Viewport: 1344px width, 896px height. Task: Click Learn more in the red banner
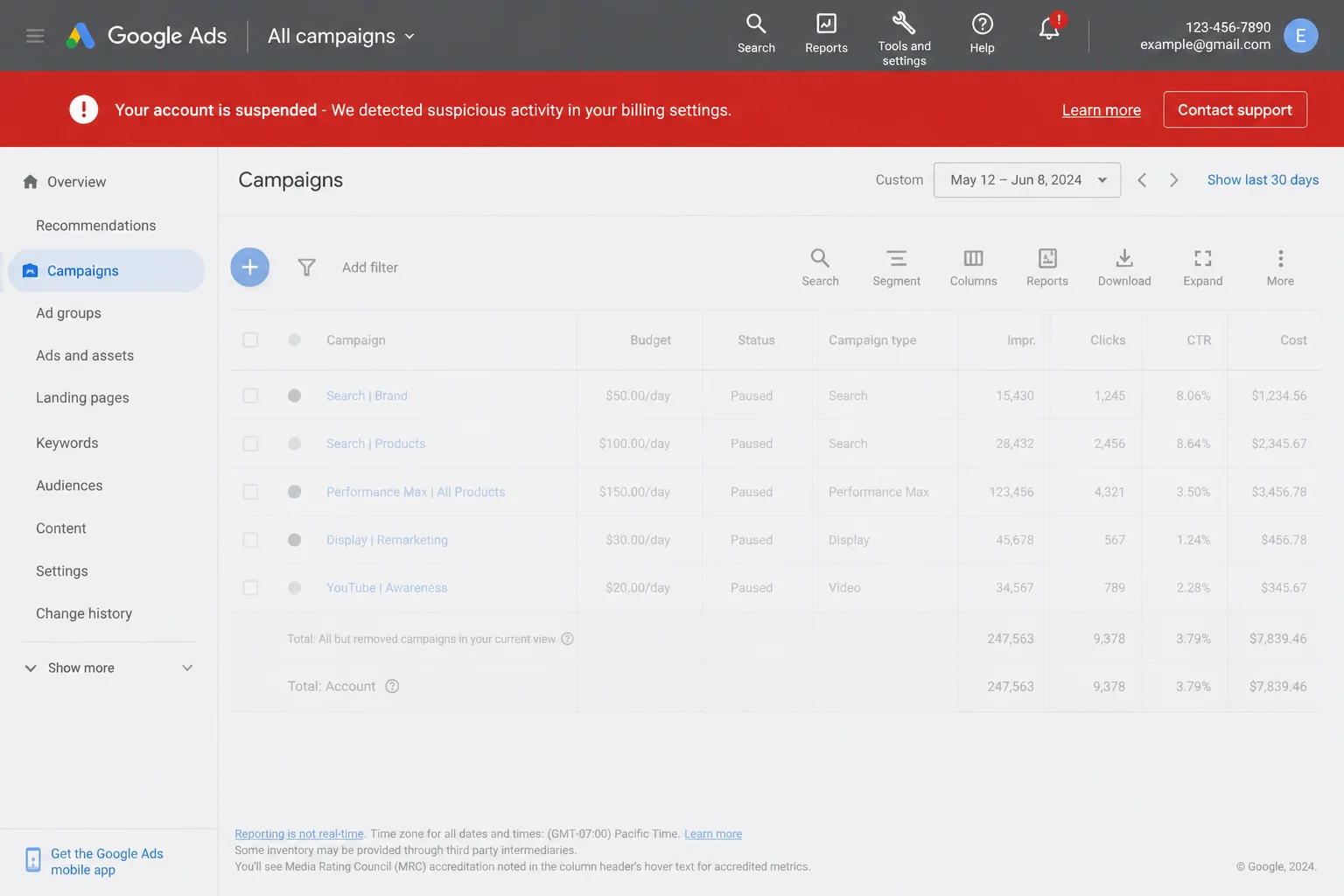tap(1101, 110)
